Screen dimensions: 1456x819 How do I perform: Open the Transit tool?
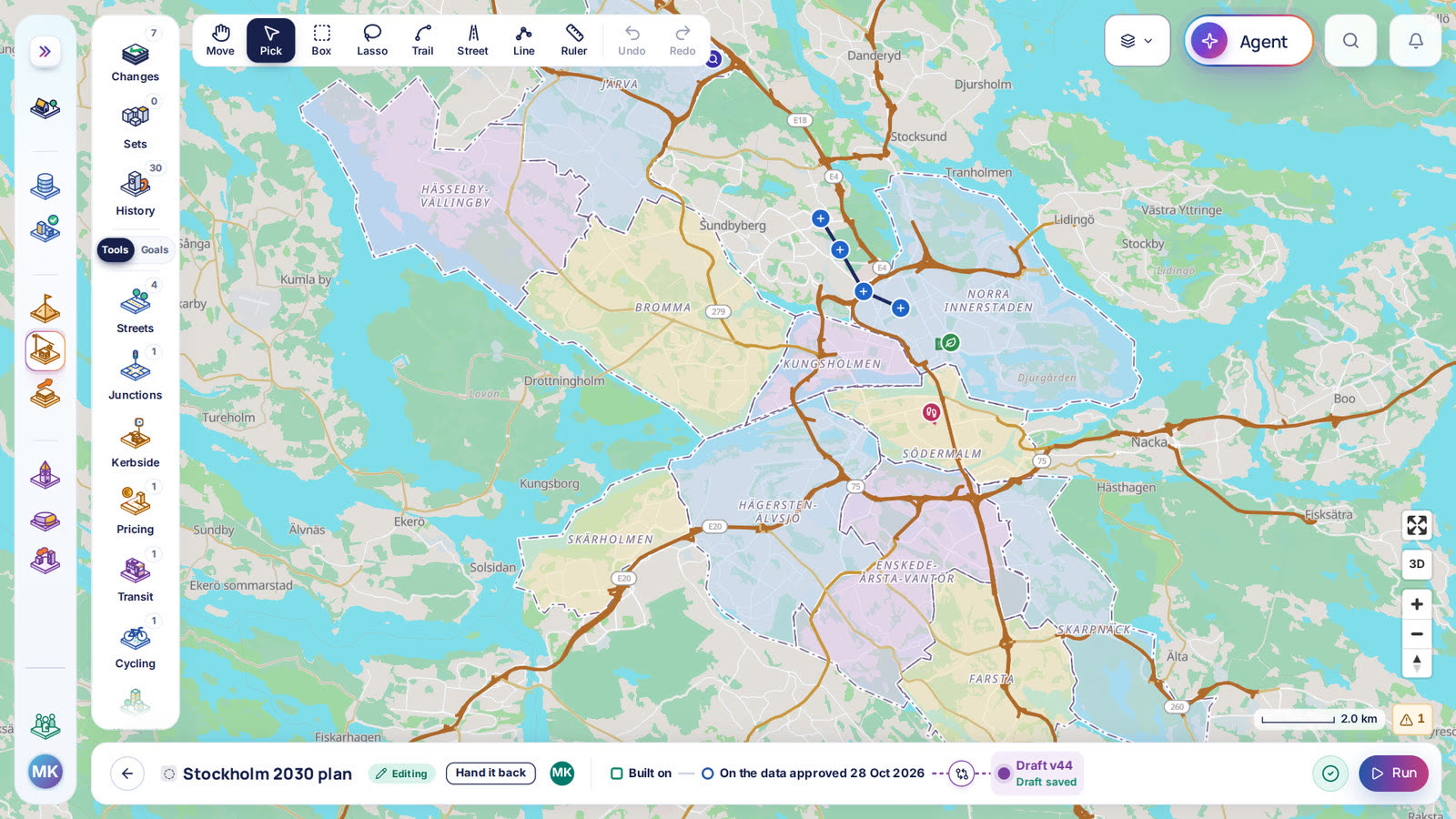(x=136, y=577)
